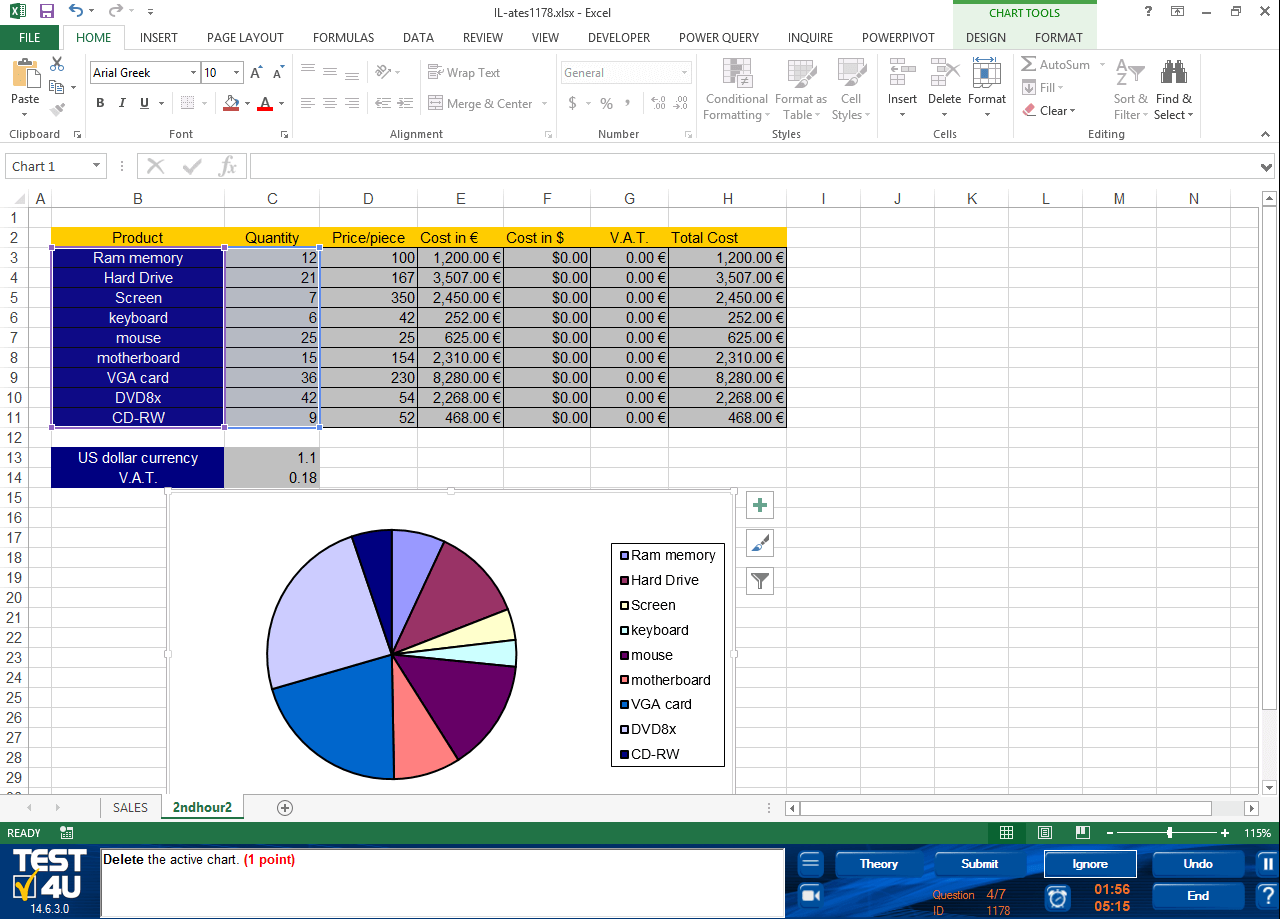Click the Submit button
The image size is (1280, 919).
[x=980, y=864]
